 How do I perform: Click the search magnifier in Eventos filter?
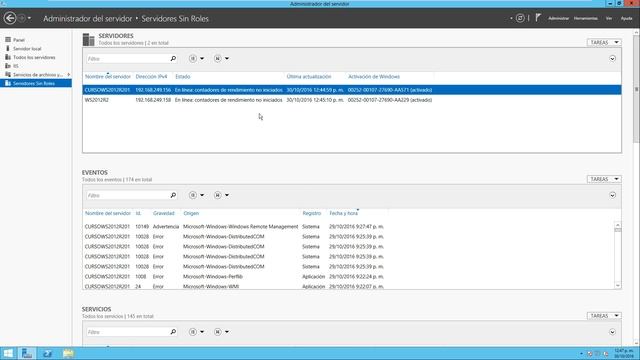(173, 196)
